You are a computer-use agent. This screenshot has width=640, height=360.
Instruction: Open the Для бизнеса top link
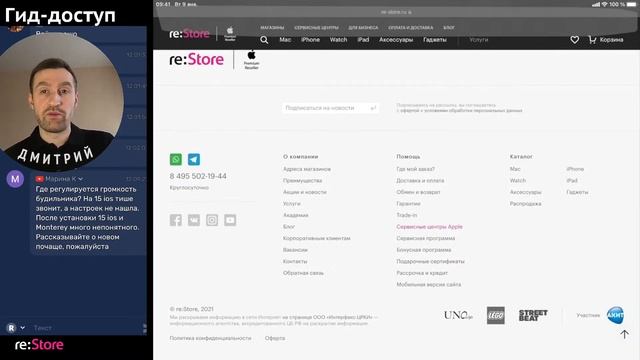pyautogui.click(x=363, y=28)
